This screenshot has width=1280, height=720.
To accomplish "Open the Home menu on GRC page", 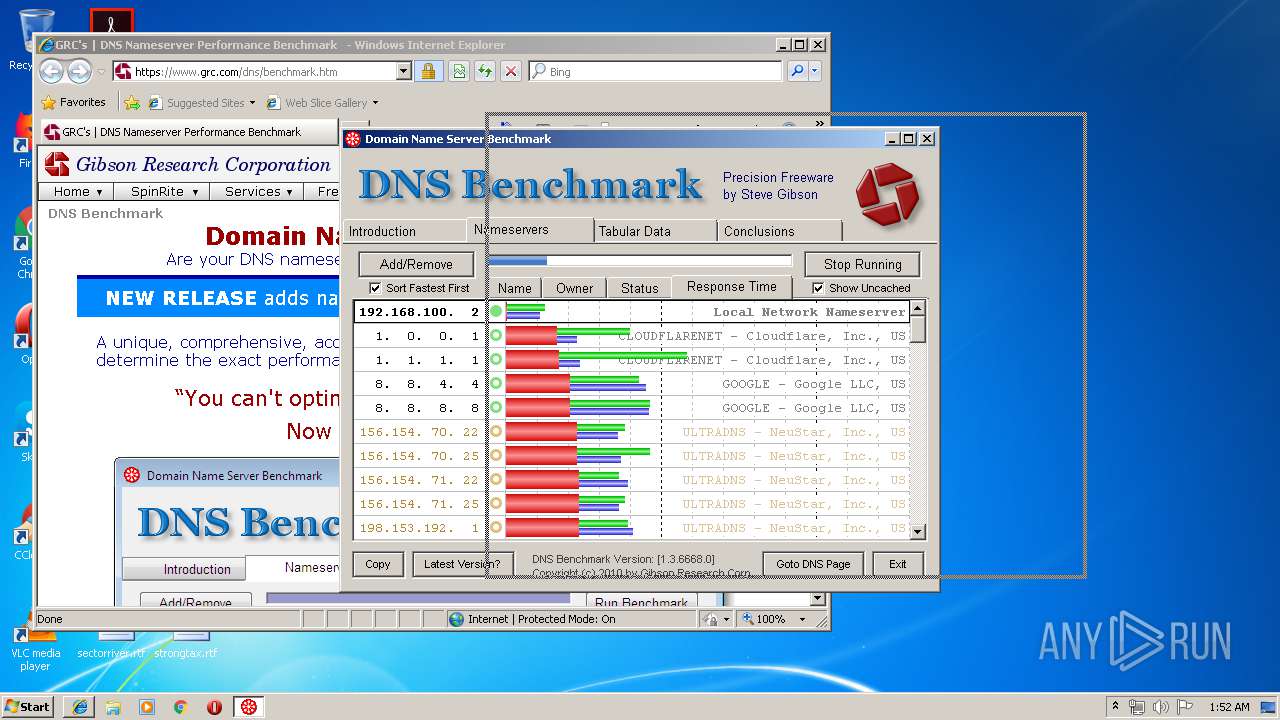I will coord(77,191).
